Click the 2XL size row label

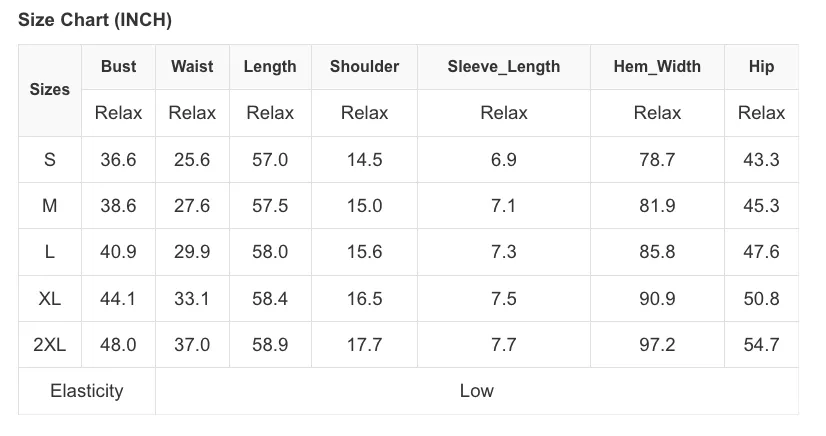click(x=50, y=344)
